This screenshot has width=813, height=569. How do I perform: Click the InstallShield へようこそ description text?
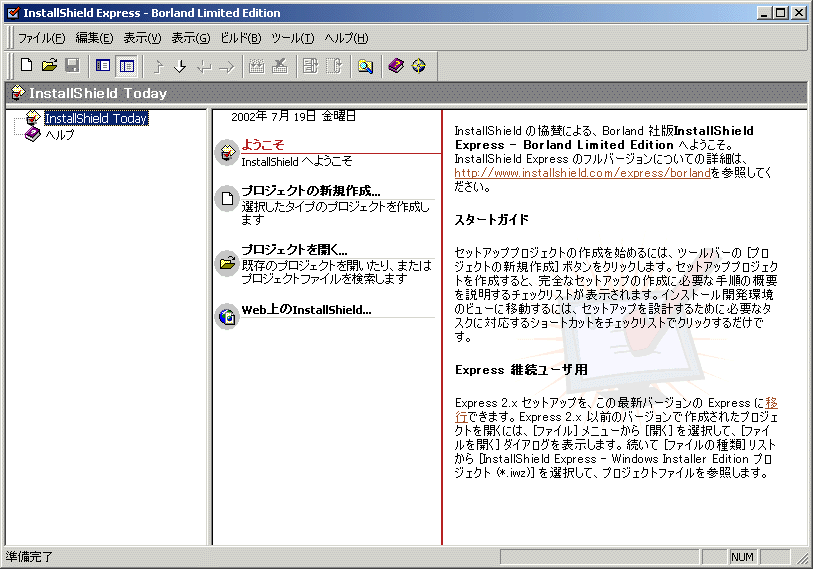tap(297, 161)
